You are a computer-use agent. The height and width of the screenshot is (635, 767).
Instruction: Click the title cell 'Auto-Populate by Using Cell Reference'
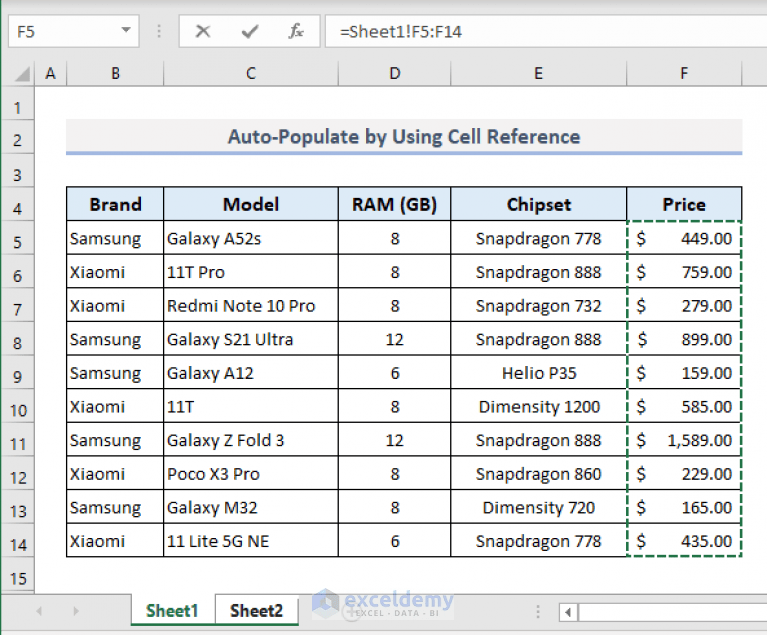coord(404,137)
